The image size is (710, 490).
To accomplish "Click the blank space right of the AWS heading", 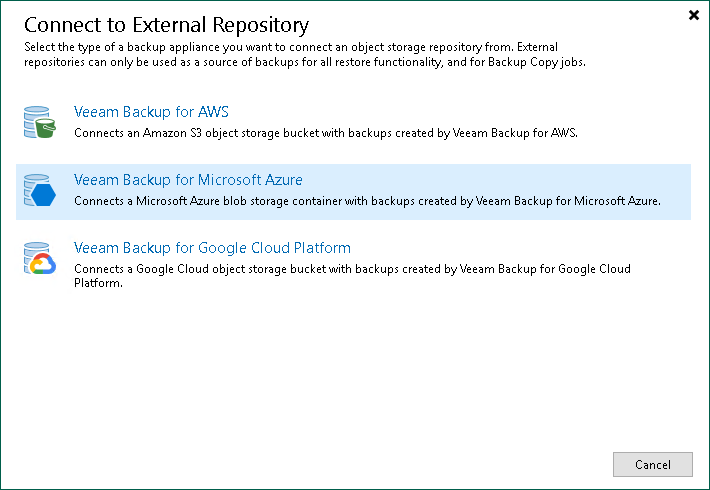I will [450, 112].
